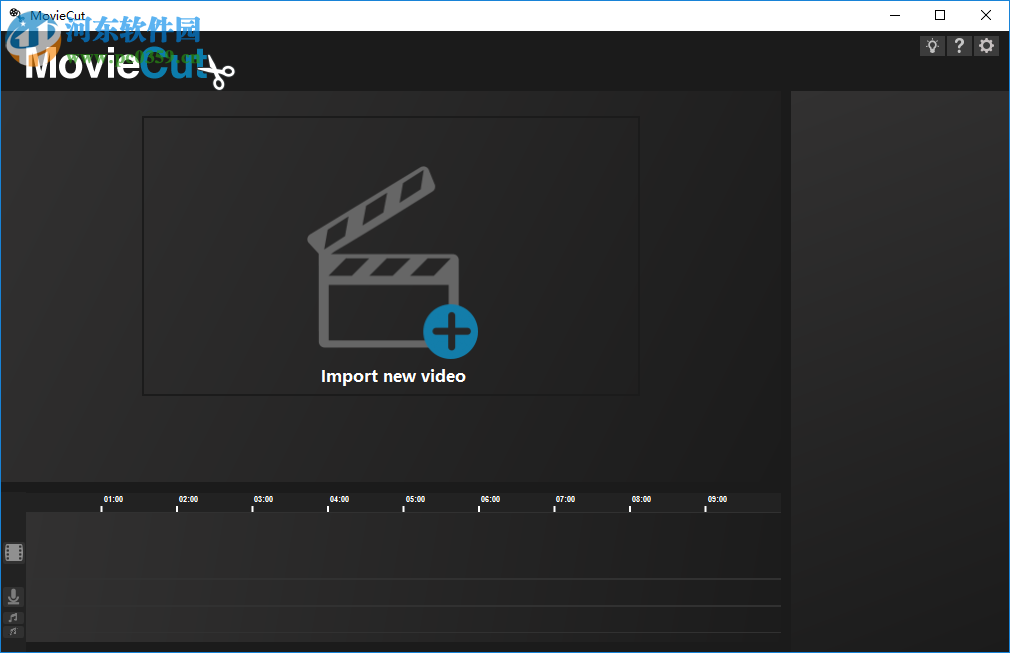Click the MovieCut application icon in the titlebar

click(x=13, y=14)
